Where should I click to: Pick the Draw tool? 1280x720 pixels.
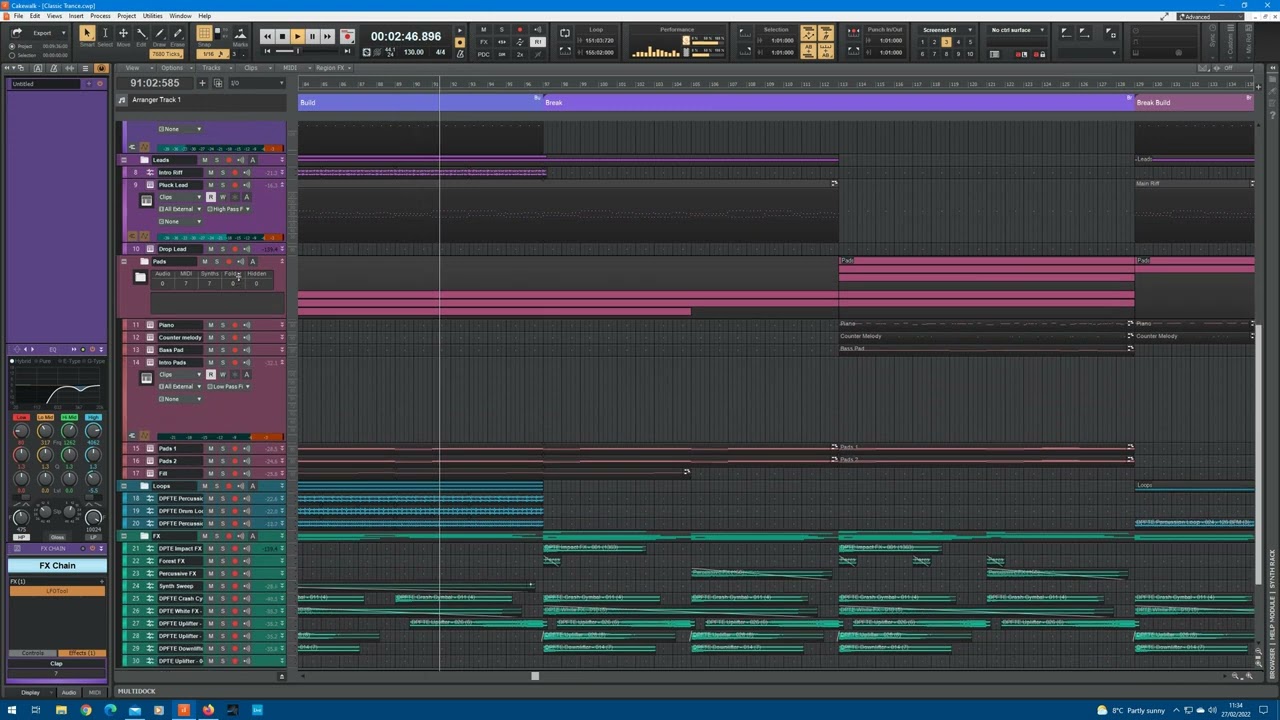point(160,33)
